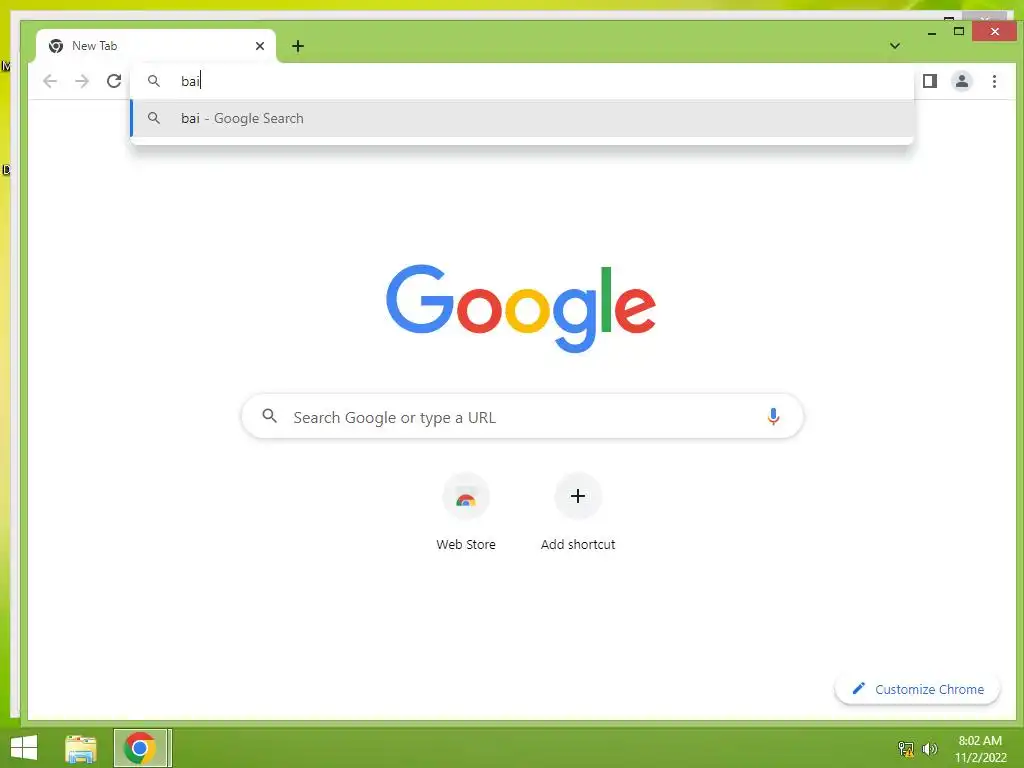This screenshot has width=1024, height=768.
Task: Open the volume tray icon
Action: pos(930,749)
